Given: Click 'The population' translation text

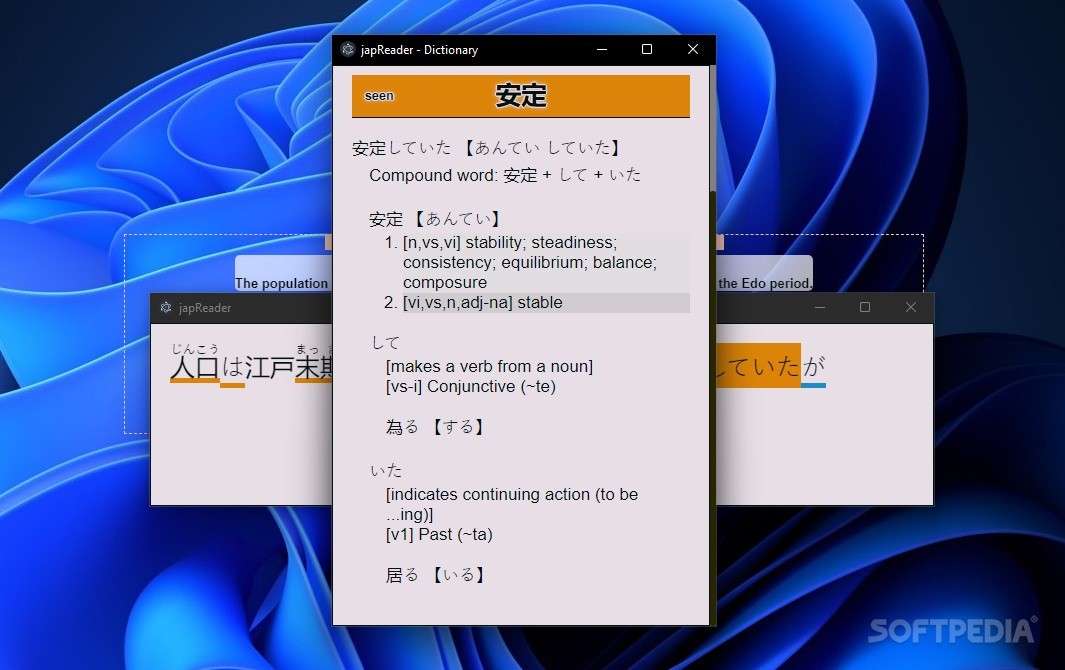Looking at the screenshot, I should 281,283.
